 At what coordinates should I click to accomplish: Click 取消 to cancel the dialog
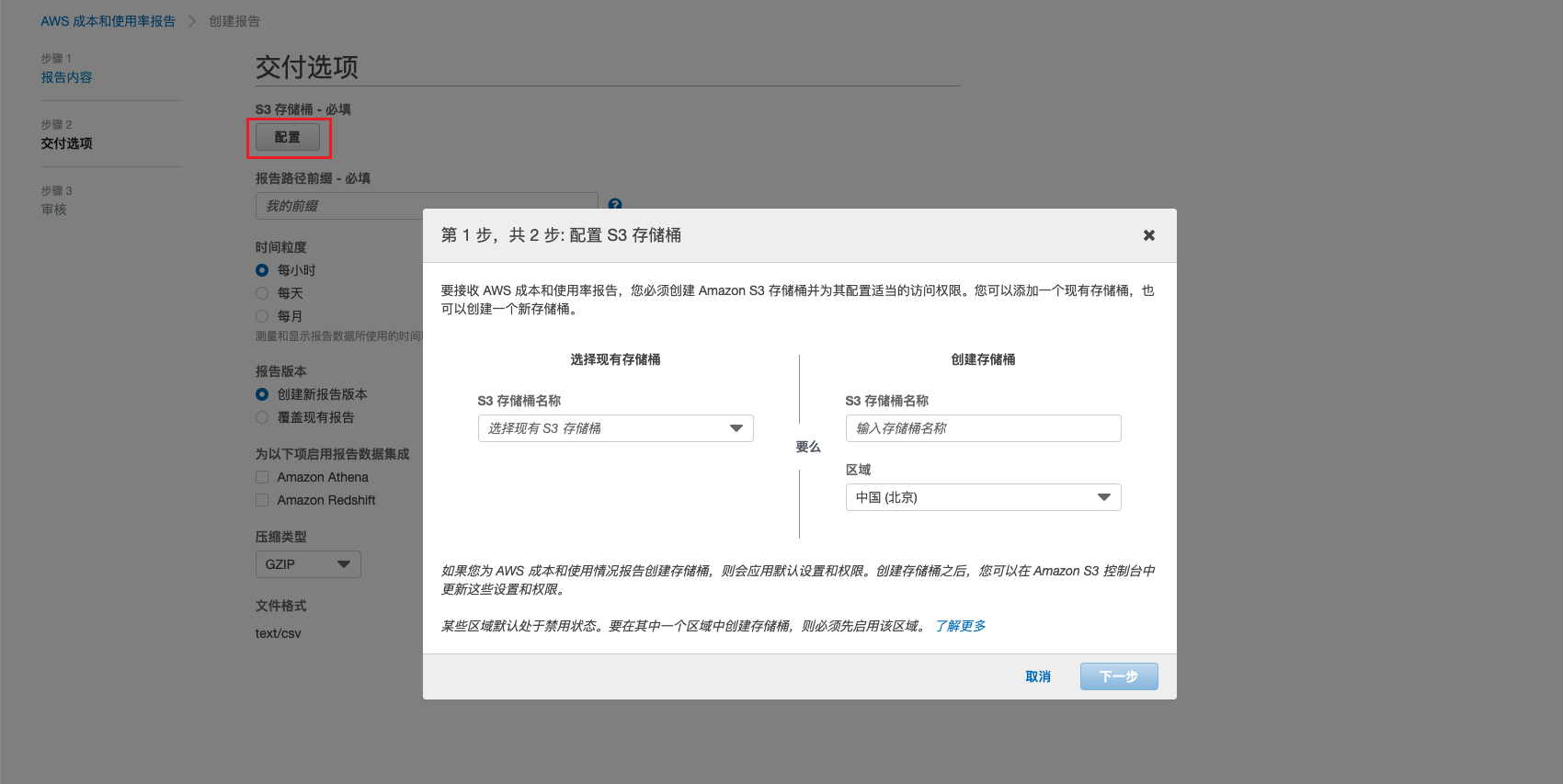[x=1037, y=676]
